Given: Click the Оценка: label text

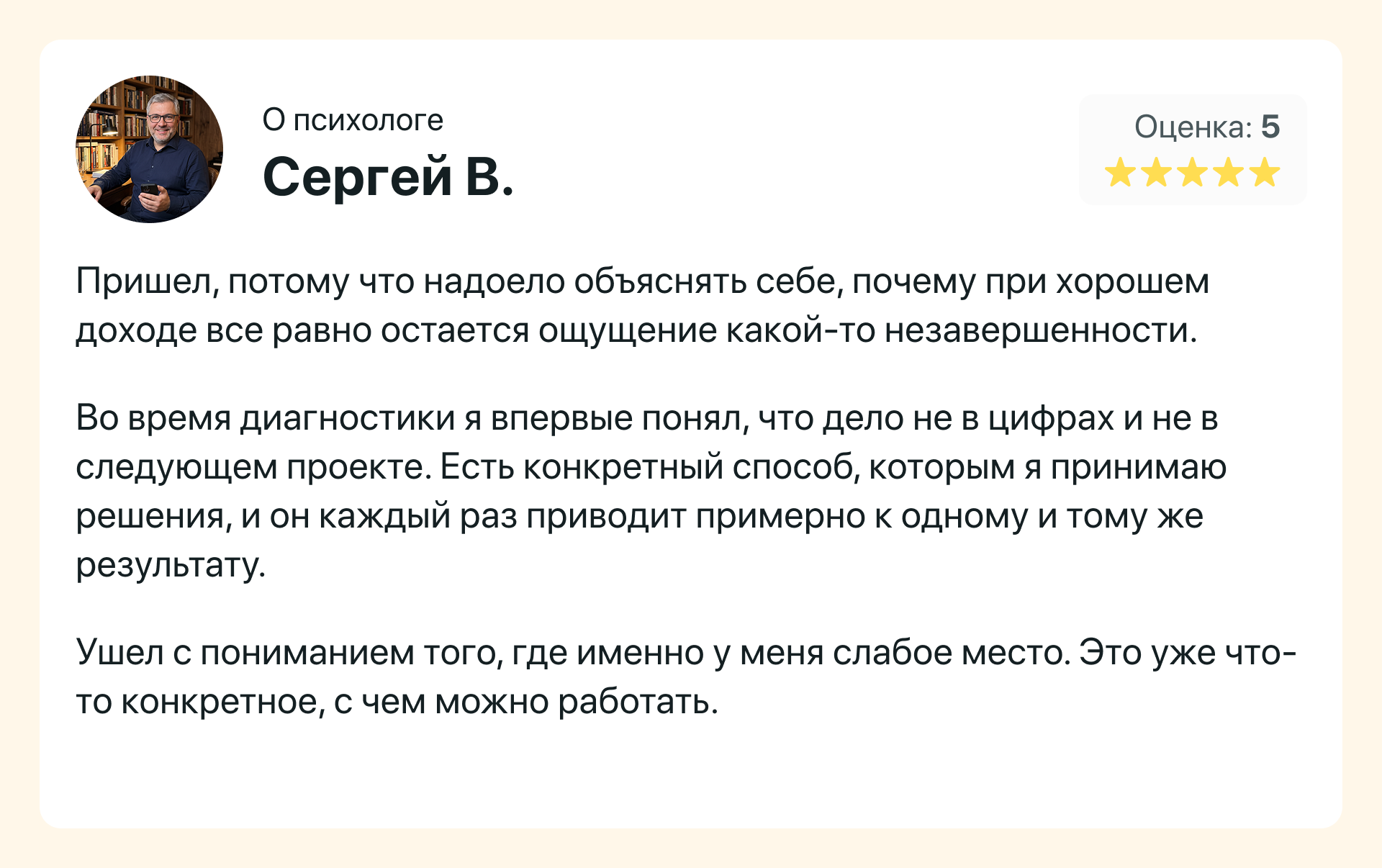Looking at the screenshot, I should coord(1194,127).
